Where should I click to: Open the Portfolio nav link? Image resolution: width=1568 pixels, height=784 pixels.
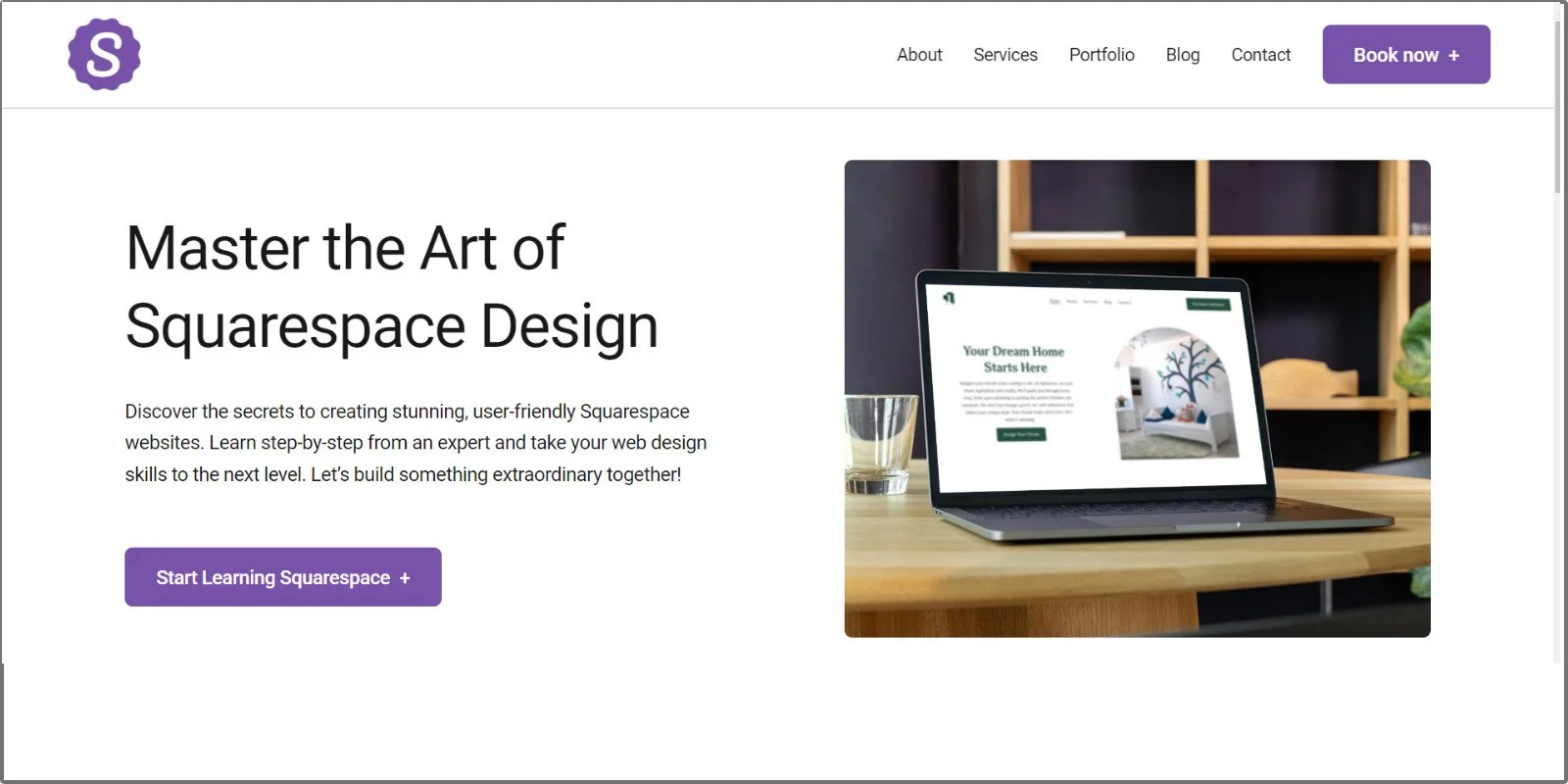point(1102,55)
